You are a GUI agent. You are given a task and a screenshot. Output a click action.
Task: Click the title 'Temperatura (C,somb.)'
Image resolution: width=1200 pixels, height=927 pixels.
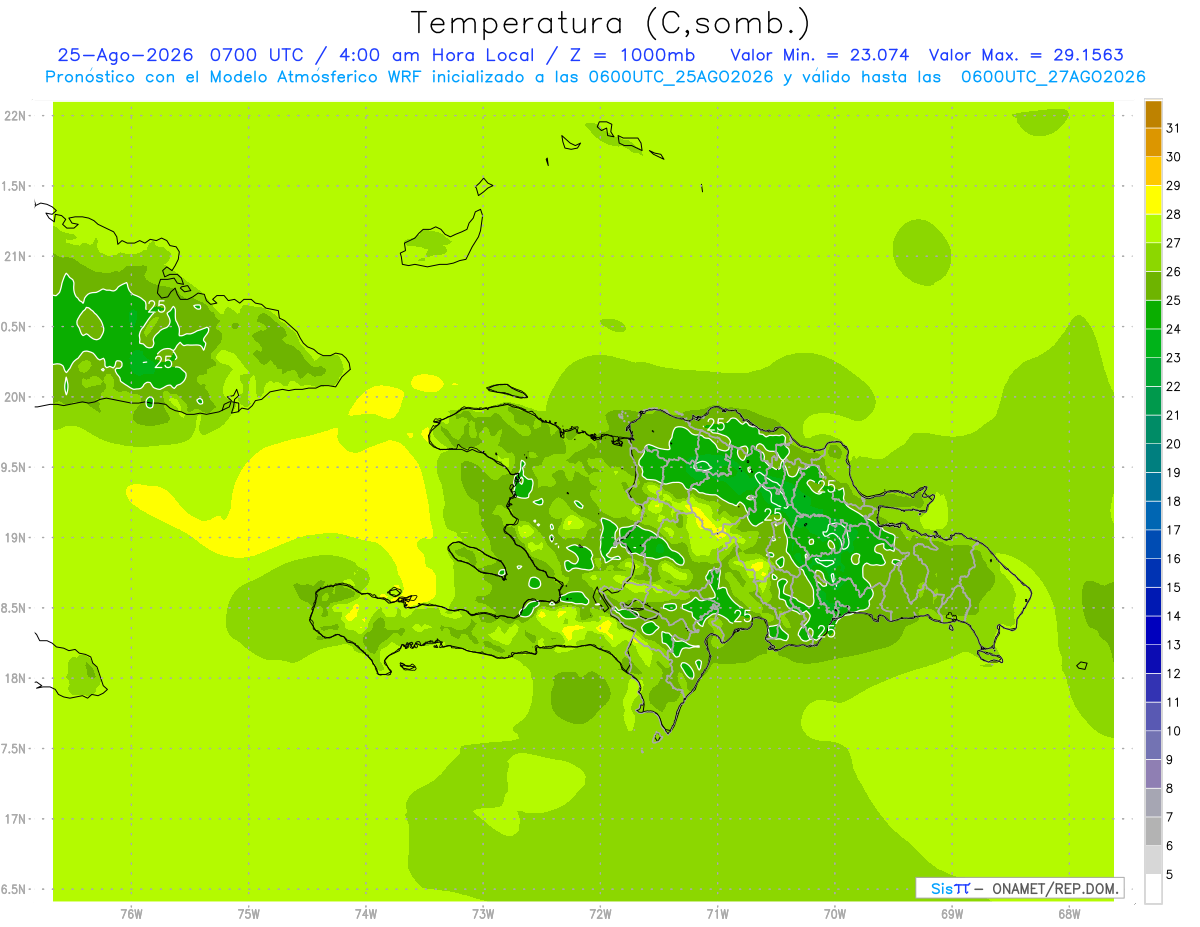(611, 22)
